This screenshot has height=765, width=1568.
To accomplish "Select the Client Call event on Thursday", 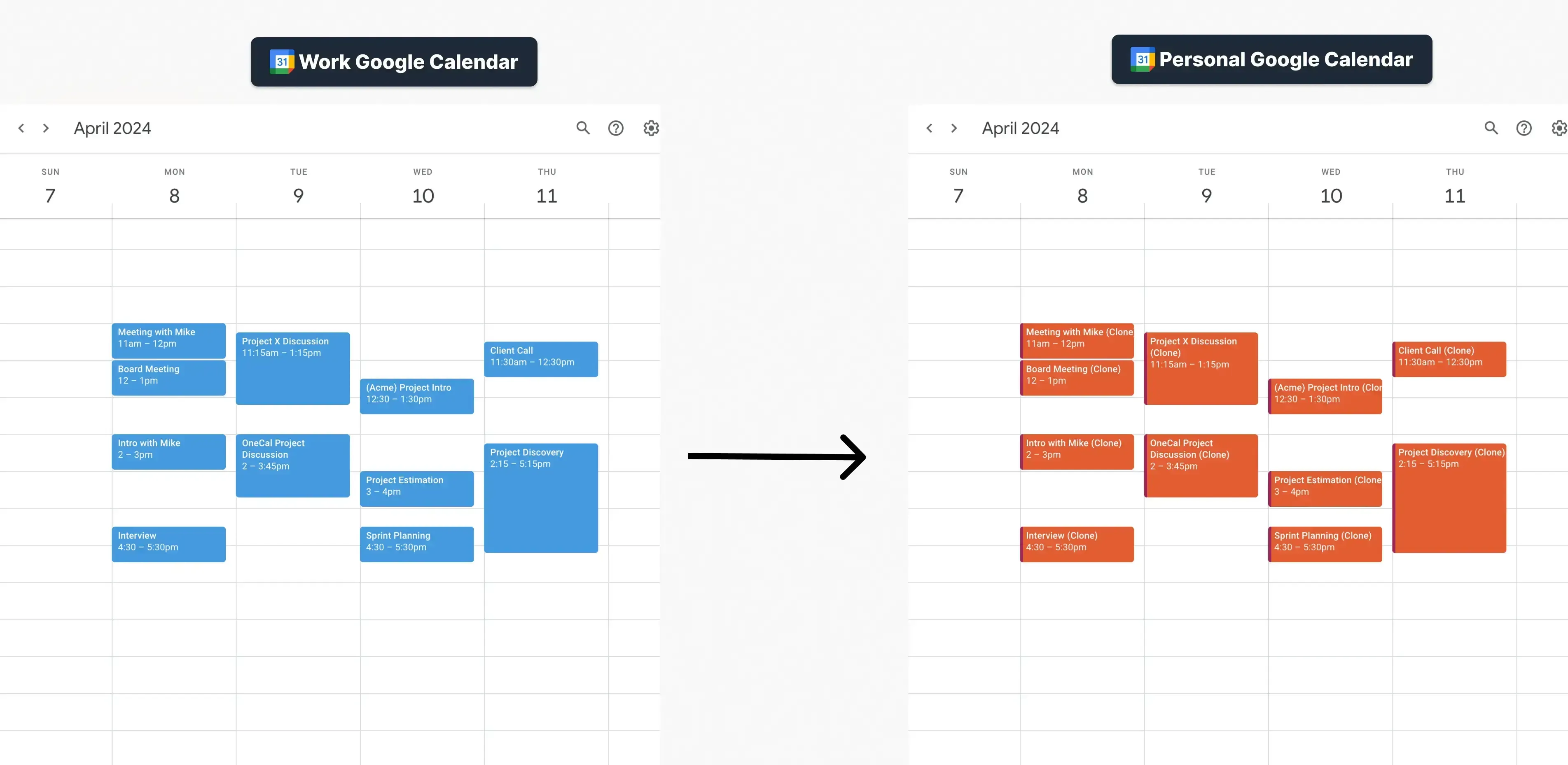I will [540, 359].
